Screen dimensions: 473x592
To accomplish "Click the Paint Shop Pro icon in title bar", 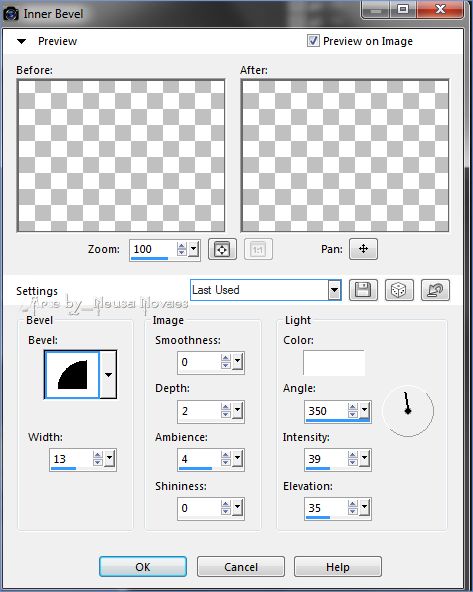I will 11,14.
